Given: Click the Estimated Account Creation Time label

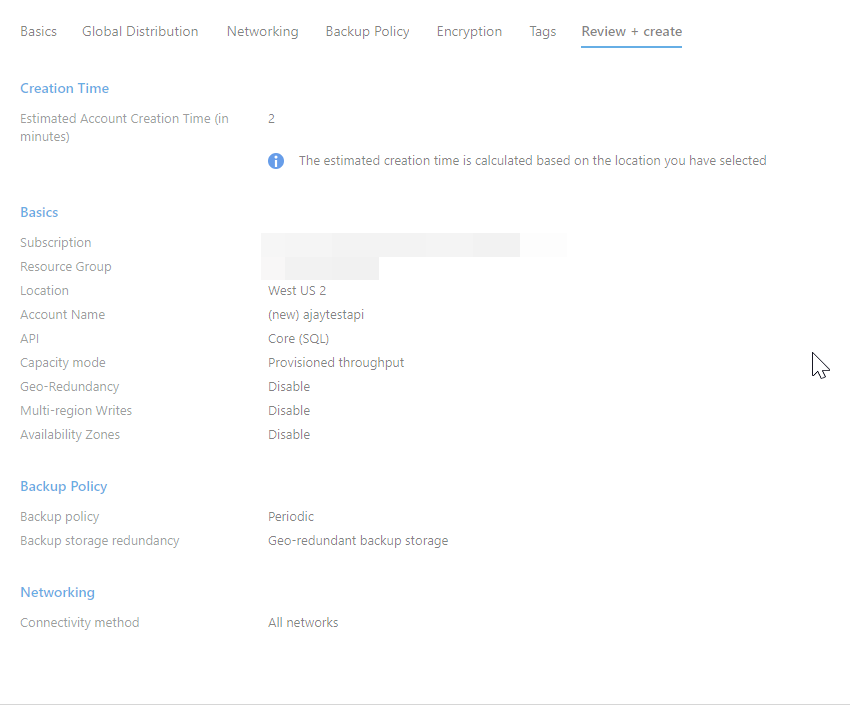Looking at the screenshot, I should pyautogui.click(x=124, y=127).
